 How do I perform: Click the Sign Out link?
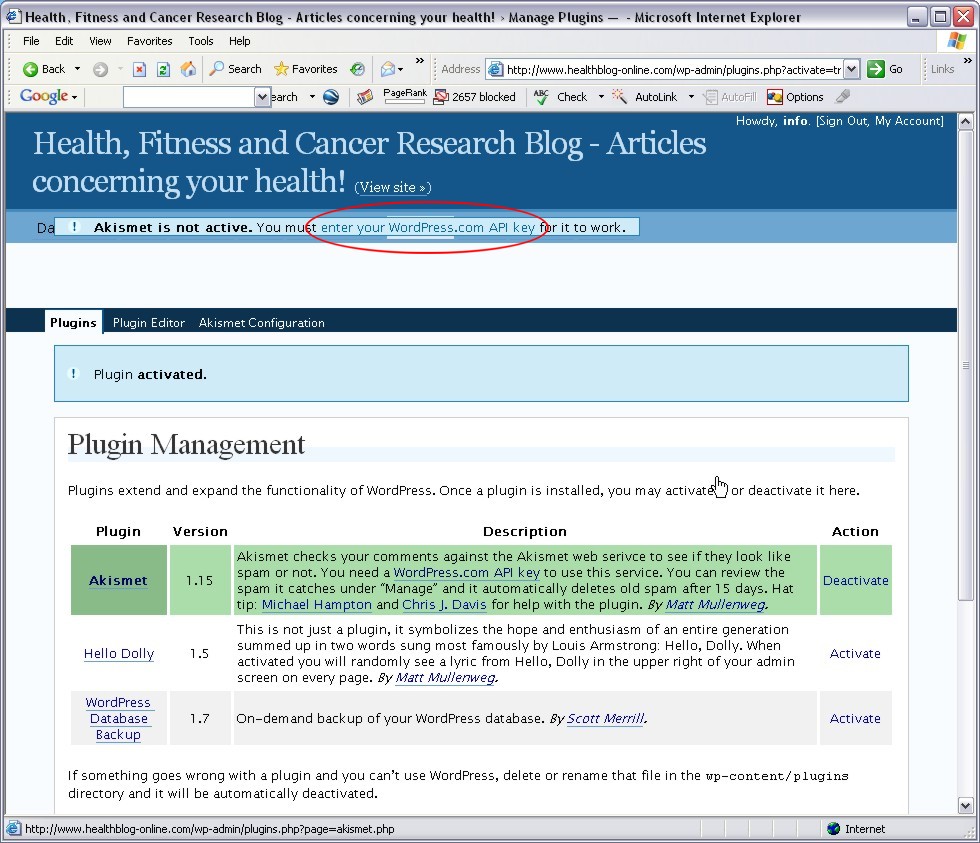coord(842,121)
